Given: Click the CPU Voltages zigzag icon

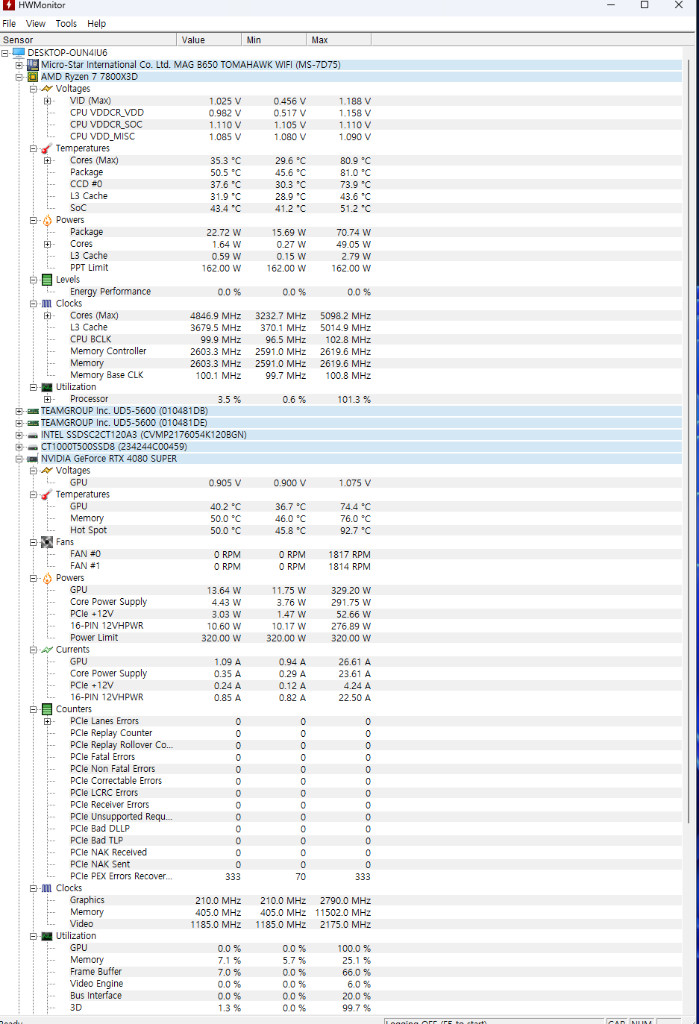Looking at the screenshot, I should [x=47, y=89].
